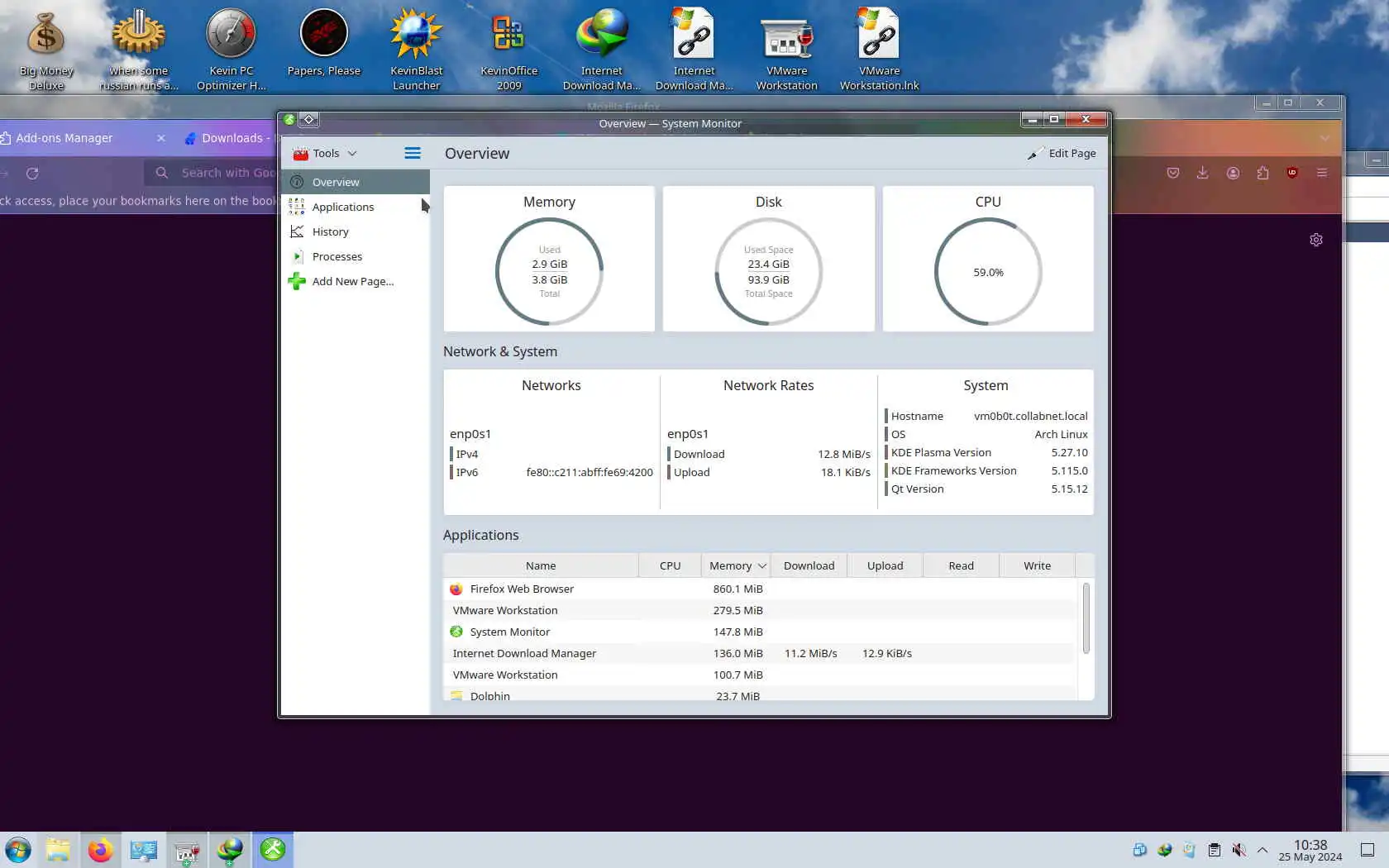
Task: Sort applications by the Download column
Action: [809, 565]
